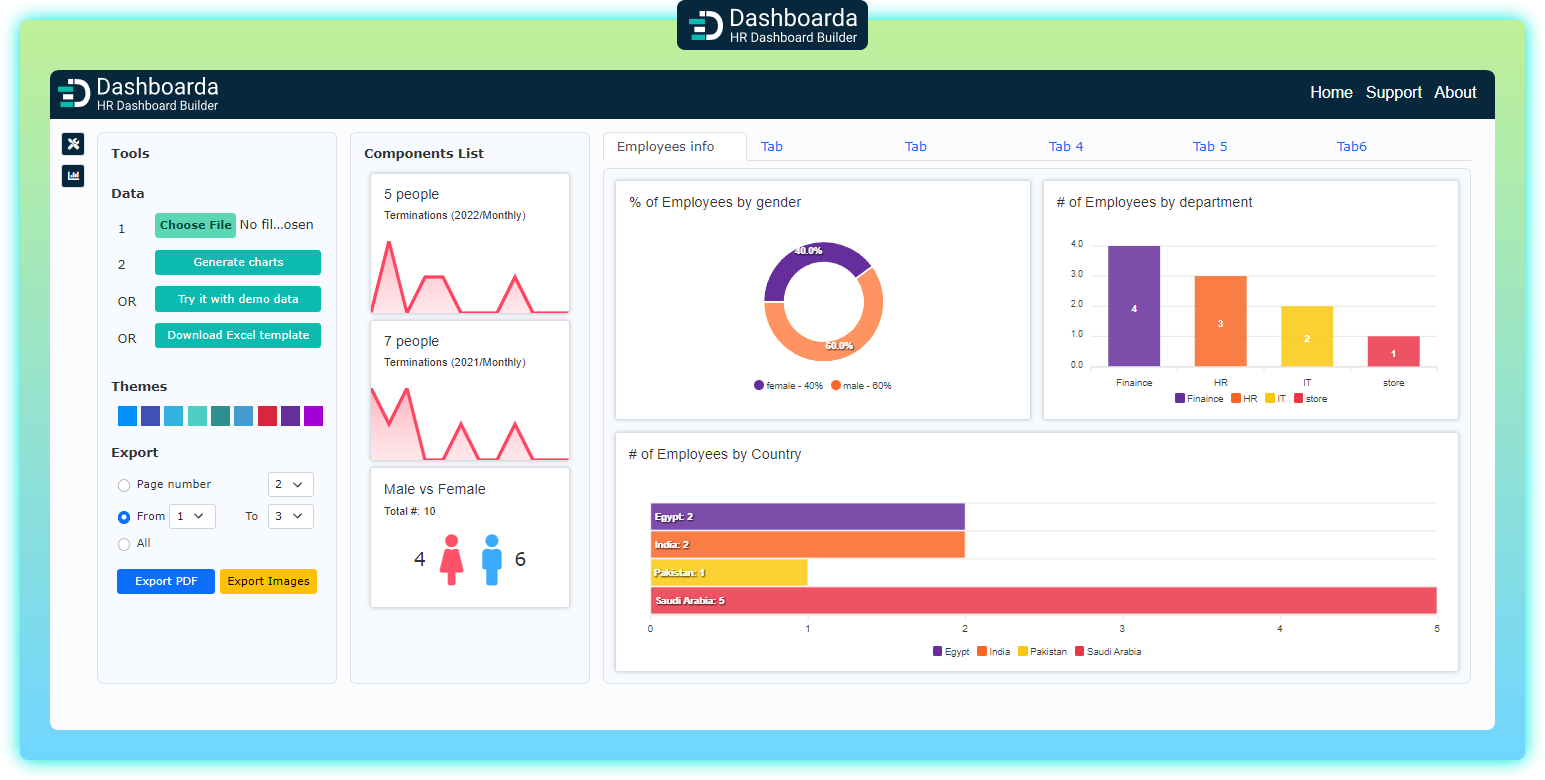The image size is (1545, 780).
Task: Open the Support menu item
Action: coord(1393,93)
